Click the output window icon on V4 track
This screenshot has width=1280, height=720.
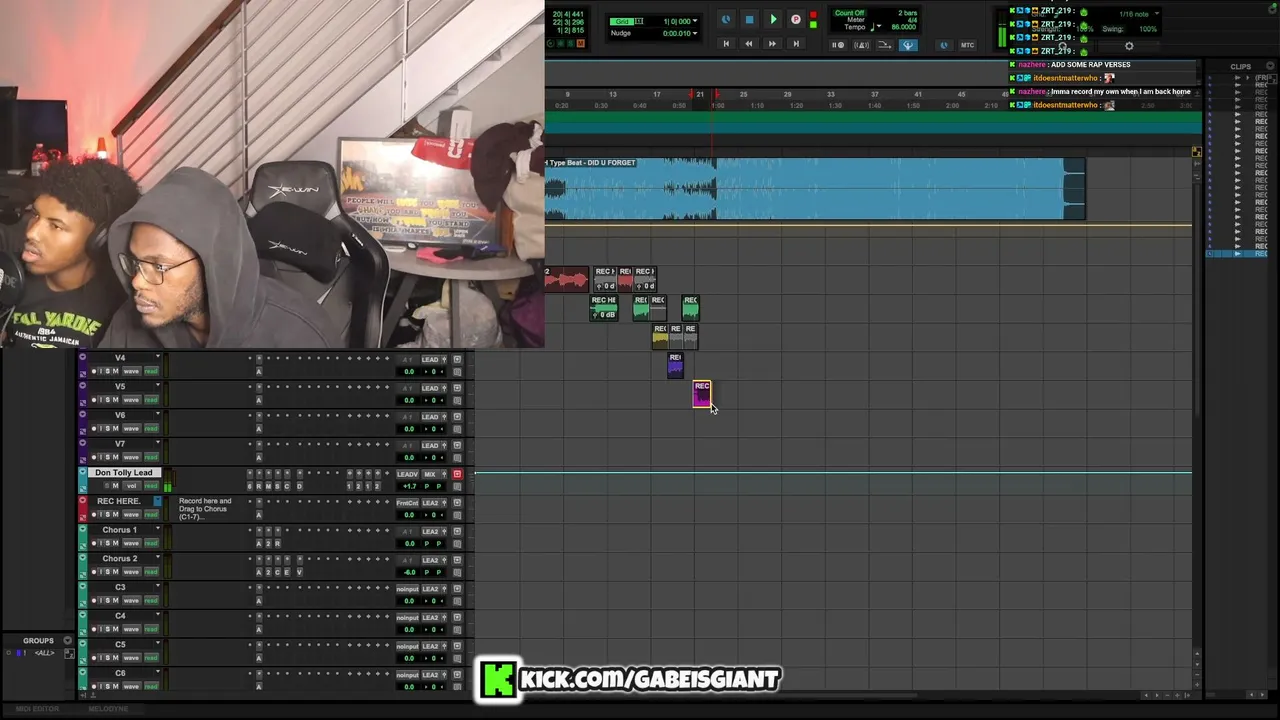coord(457,359)
